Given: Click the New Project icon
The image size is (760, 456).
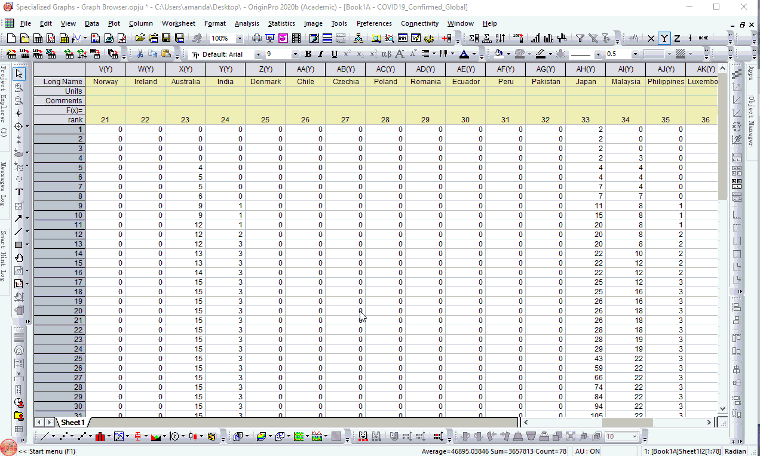Looking at the screenshot, I should click(x=11, y=38).
